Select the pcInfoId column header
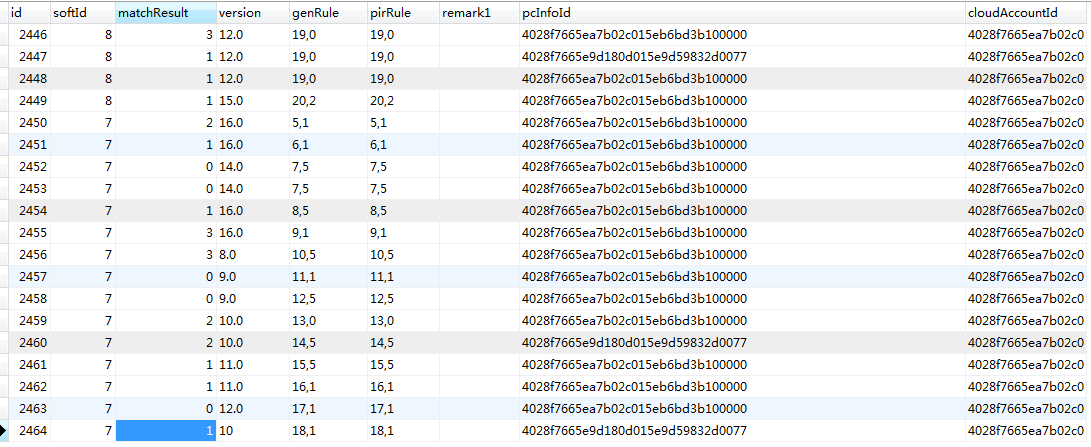The width and height of the screenshot is (1091, 447). tap(742, 13)
